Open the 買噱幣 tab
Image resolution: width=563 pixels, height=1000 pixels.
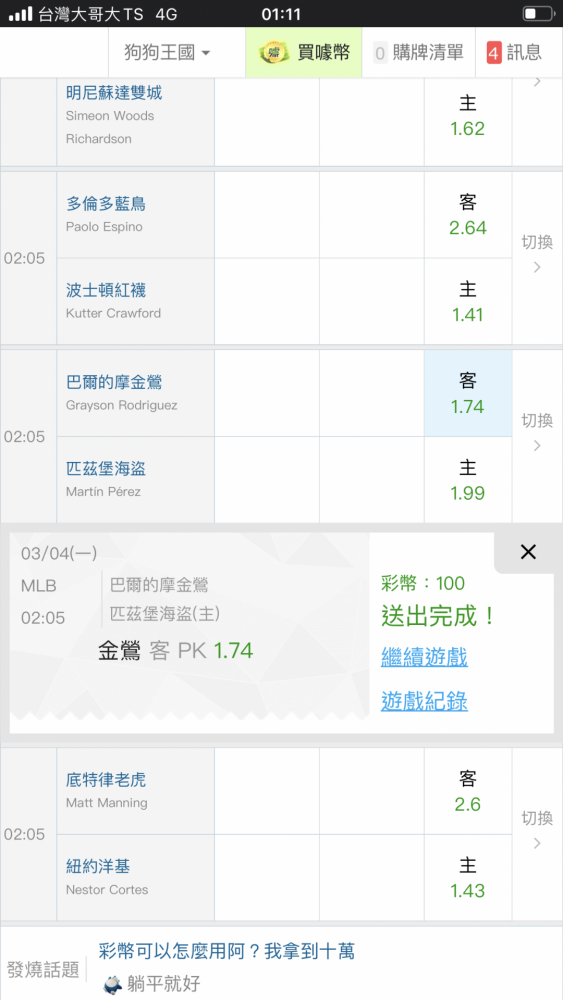pos(303,53)
